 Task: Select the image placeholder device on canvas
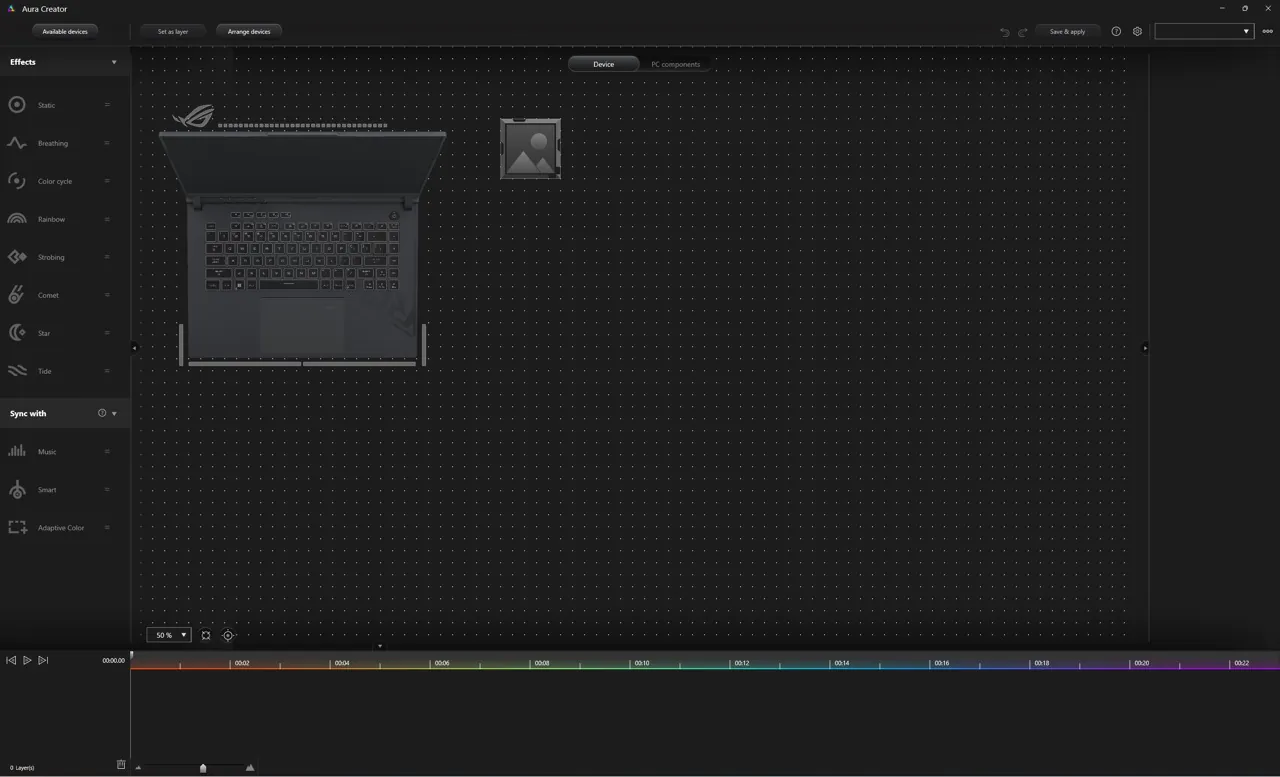coord(530,149)
